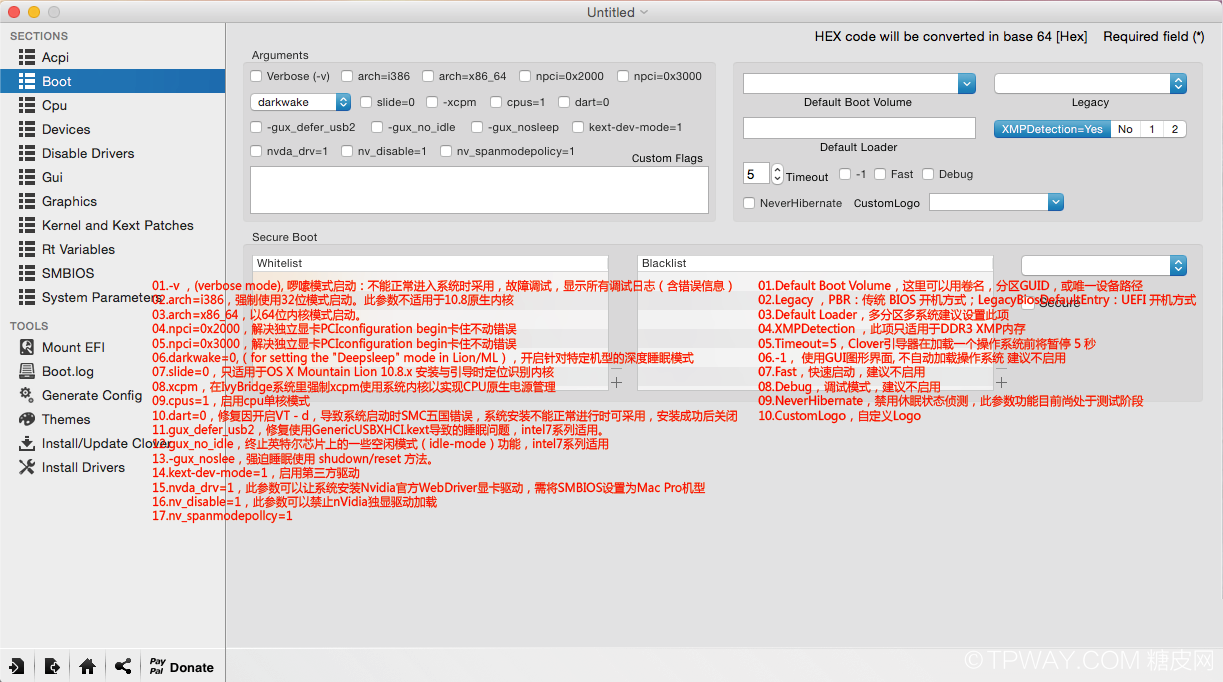
Task: Open the Legacy dropdown
Action: (1090, 84)
